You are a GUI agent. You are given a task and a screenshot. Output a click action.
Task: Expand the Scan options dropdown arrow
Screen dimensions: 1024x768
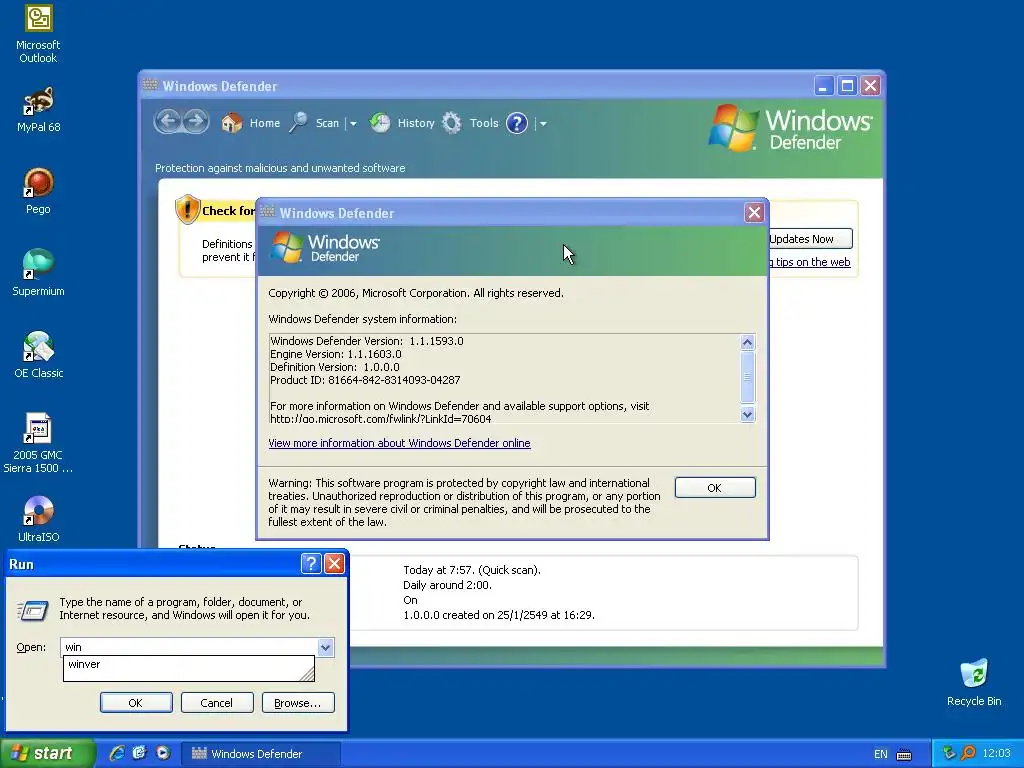point(353,123)
